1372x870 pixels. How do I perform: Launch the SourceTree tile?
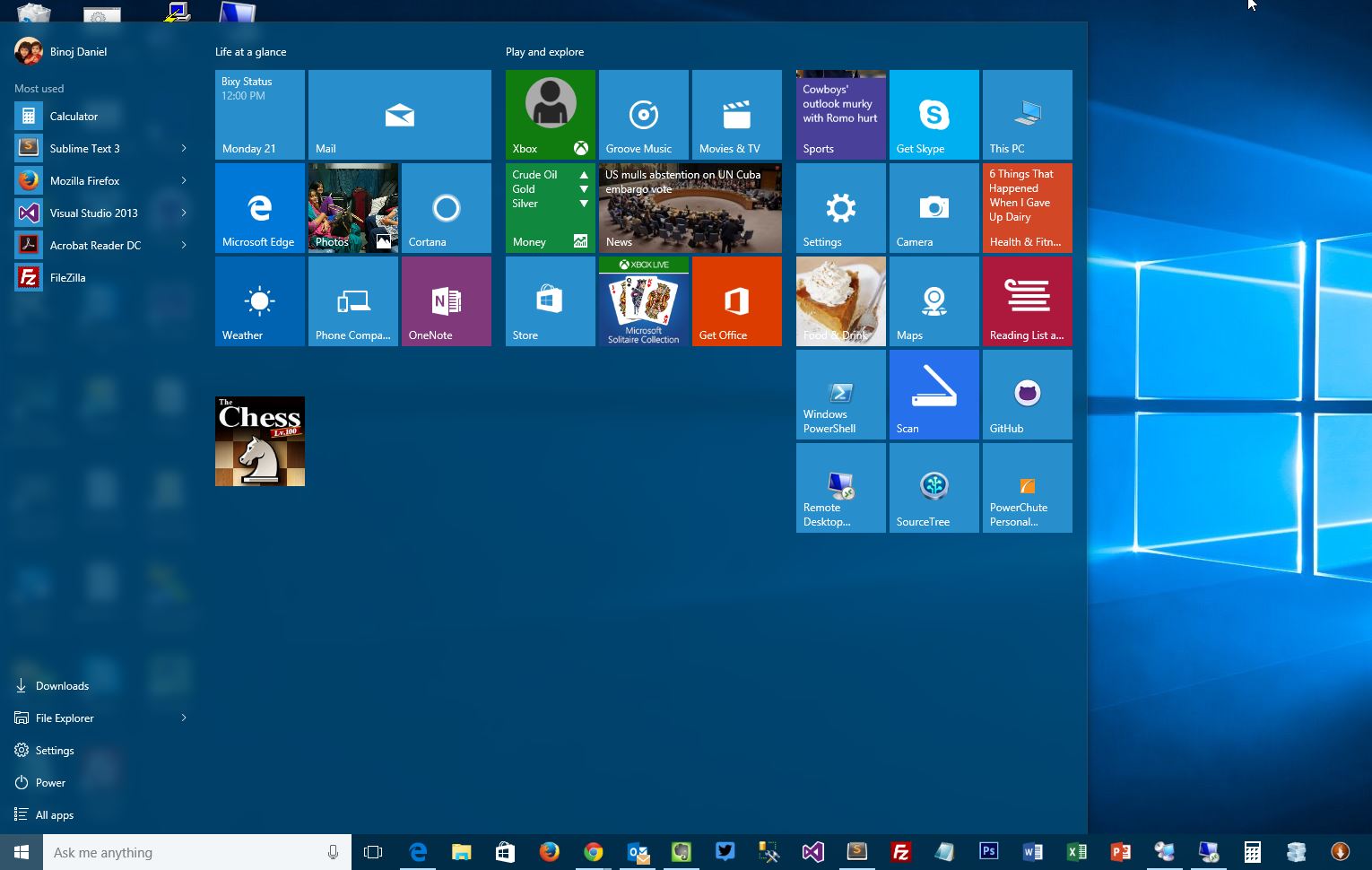[x=934, y=488]
